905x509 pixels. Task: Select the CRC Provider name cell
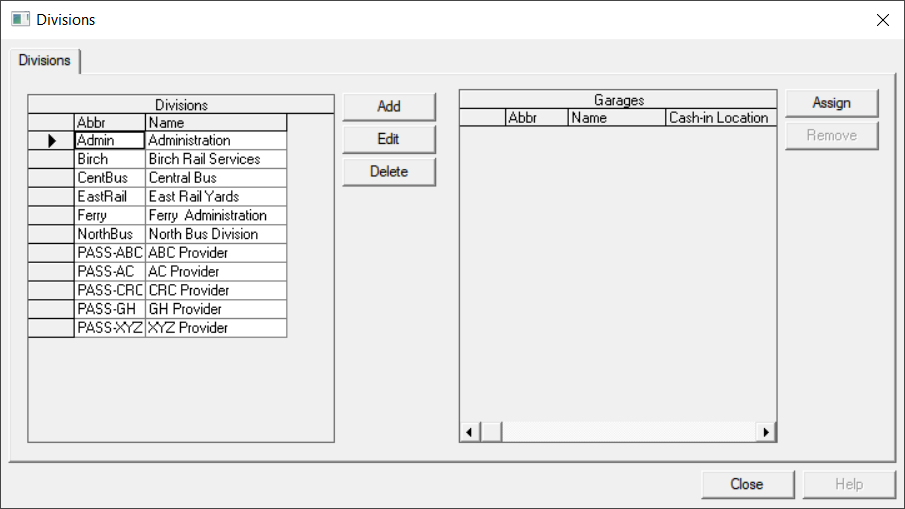(216, 290)
